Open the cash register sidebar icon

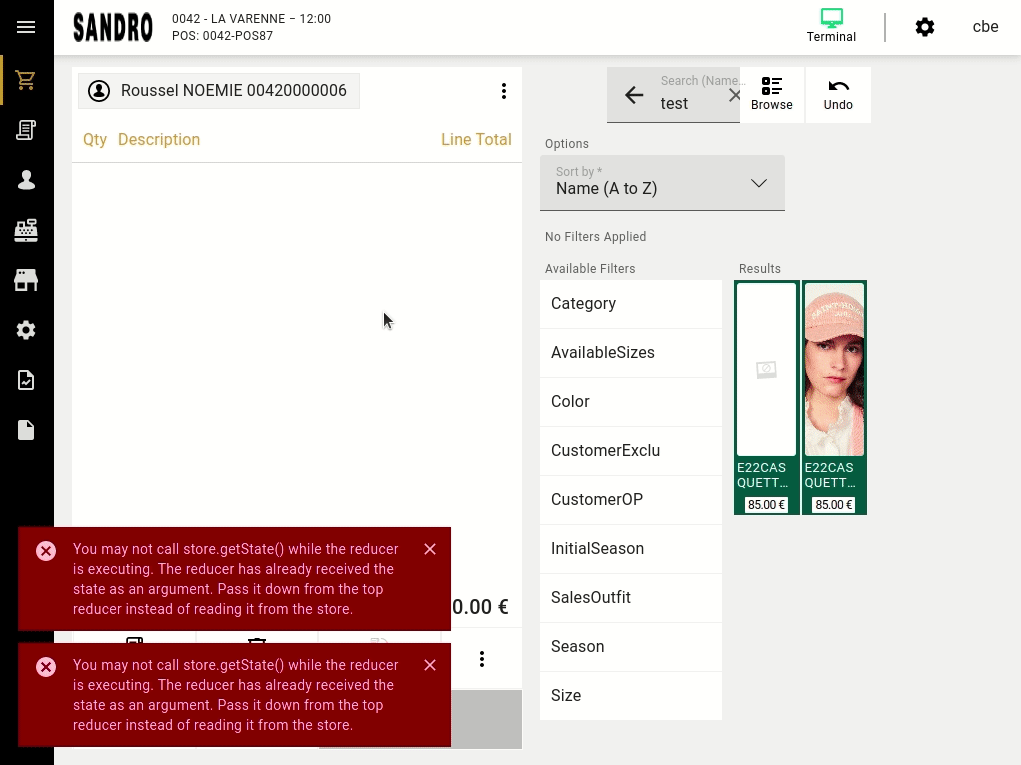[26, 230]
